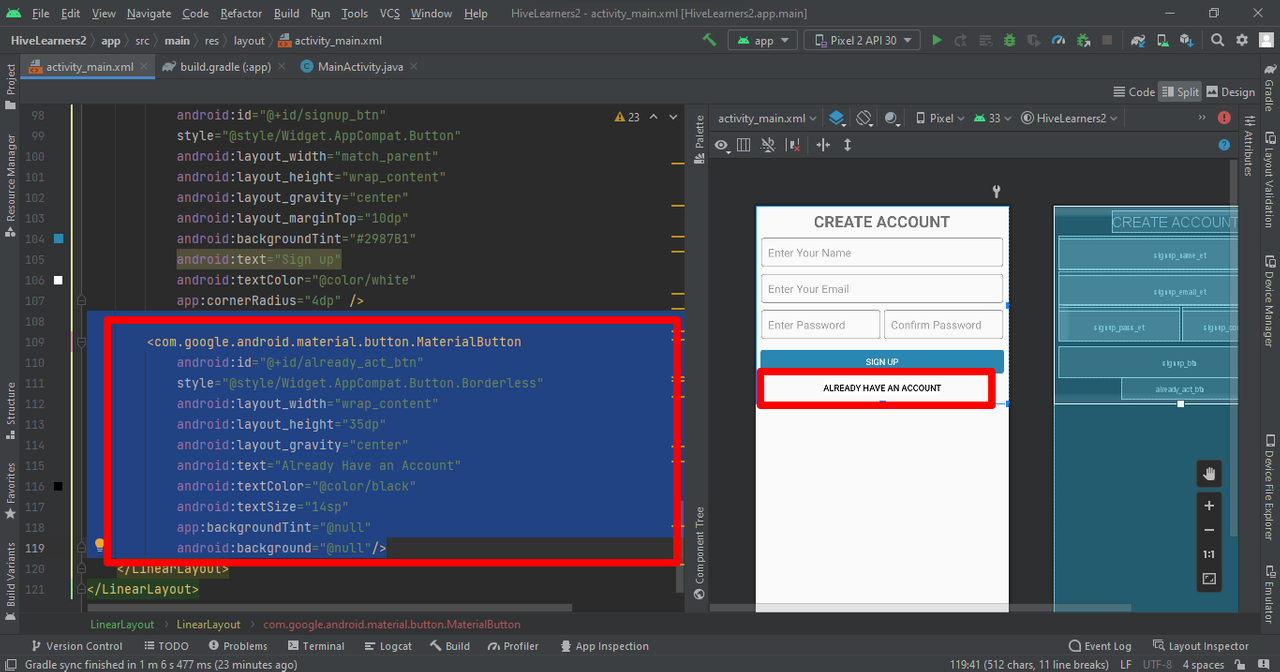This screenshot has width=1280, height=672.
Task: Open the view options eye dropdown
Action: (x=724, y=145)
